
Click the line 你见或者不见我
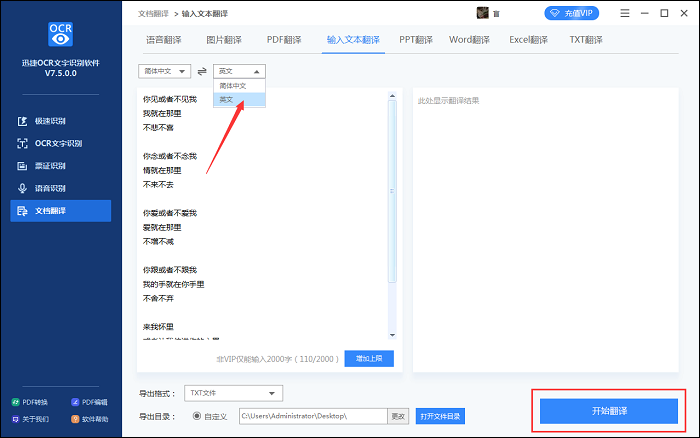[x=170, y=99]
